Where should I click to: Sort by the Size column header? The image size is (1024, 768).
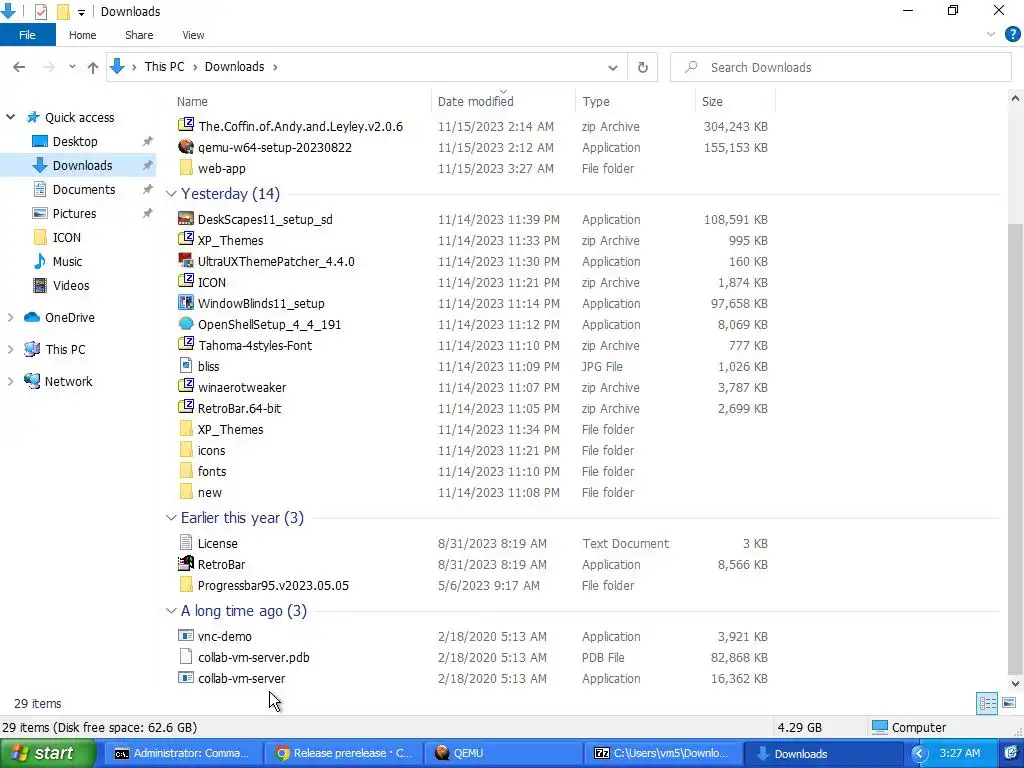[x=735, y=101]
